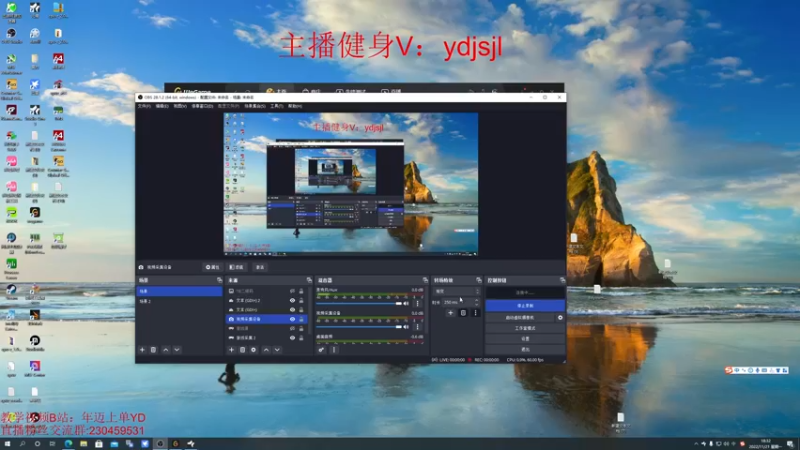Open the 帮助(H) menu

295,106
